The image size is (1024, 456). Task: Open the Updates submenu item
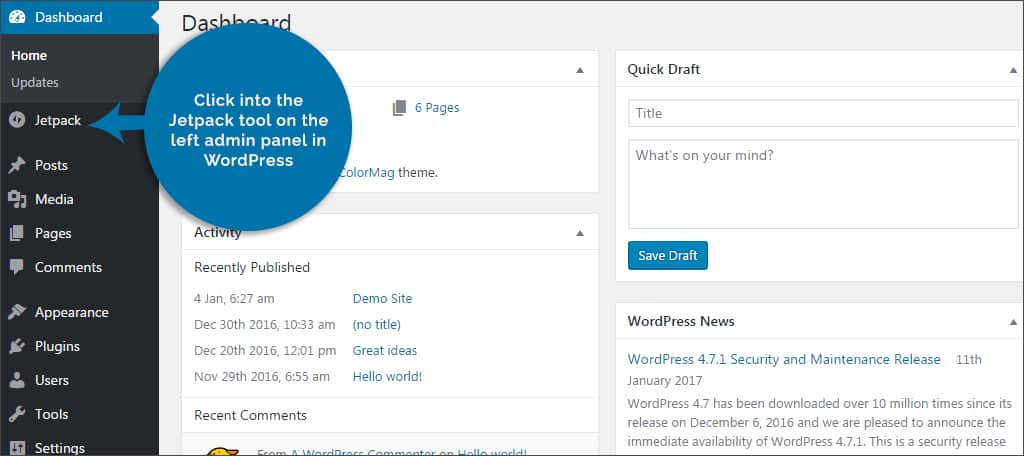click(35, 82)
